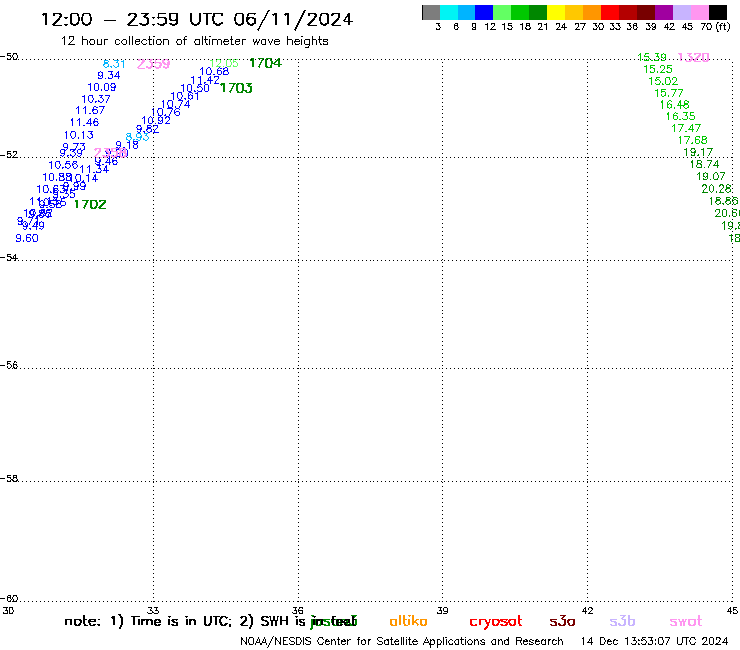The height and width of the screenshot is (650, 740).
Task: Click the 'altika' satellite legend label
Action: (x=408, y=621)
